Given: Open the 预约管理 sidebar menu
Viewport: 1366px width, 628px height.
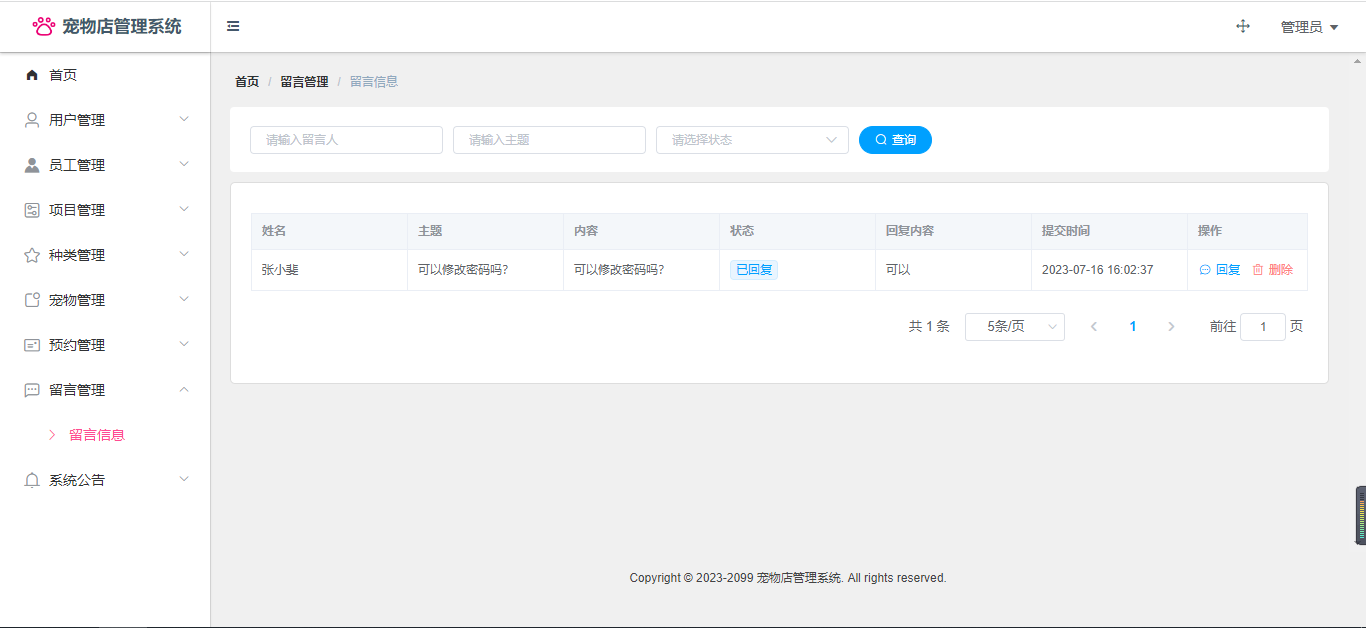Looking at the screenshot, I should (105, 345).
